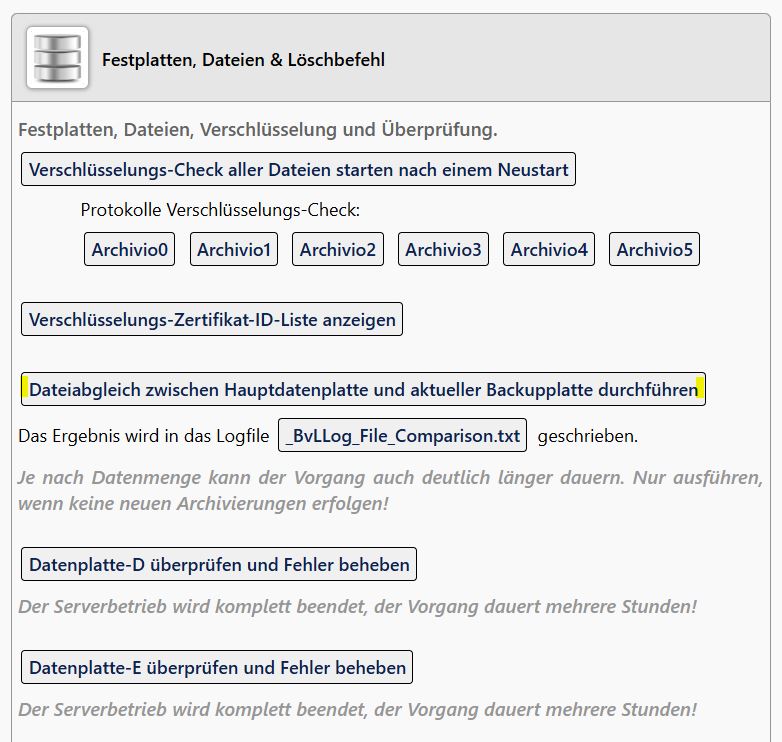This screenshot has height=742, width=782.
Task: View the Archivio3 protocol
Action: point(443,250)
